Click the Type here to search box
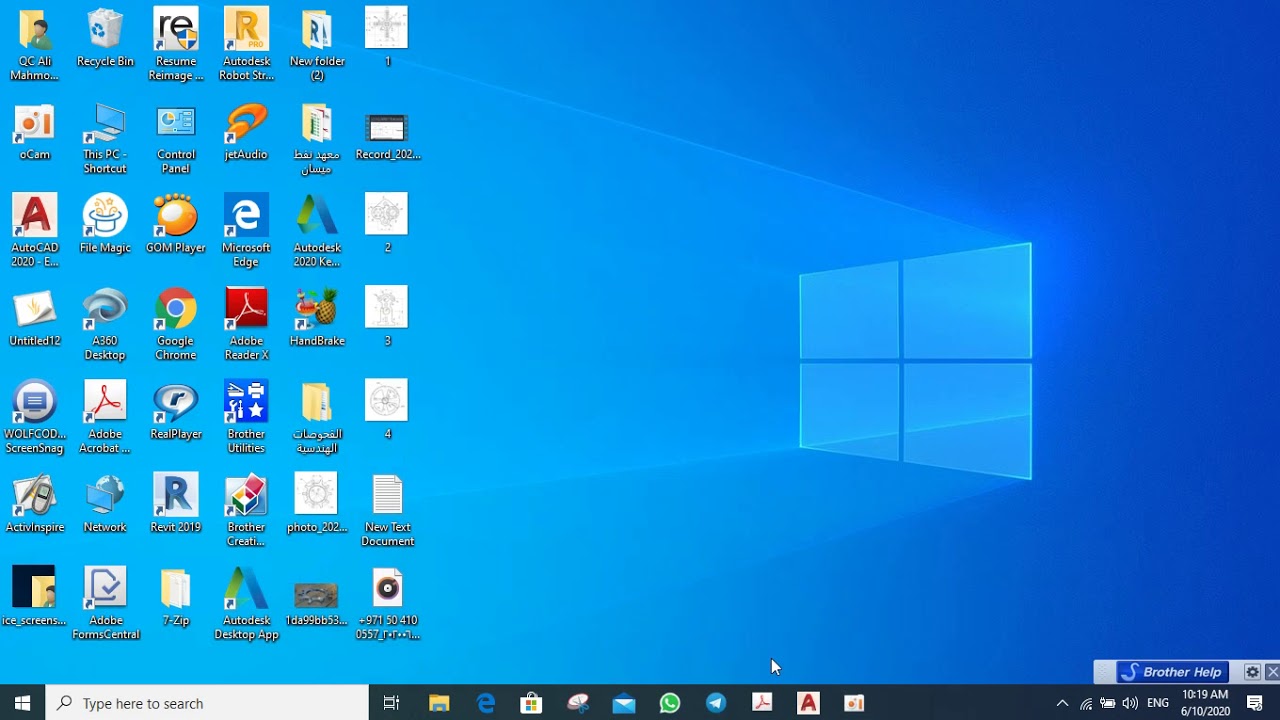 (207, 703)
